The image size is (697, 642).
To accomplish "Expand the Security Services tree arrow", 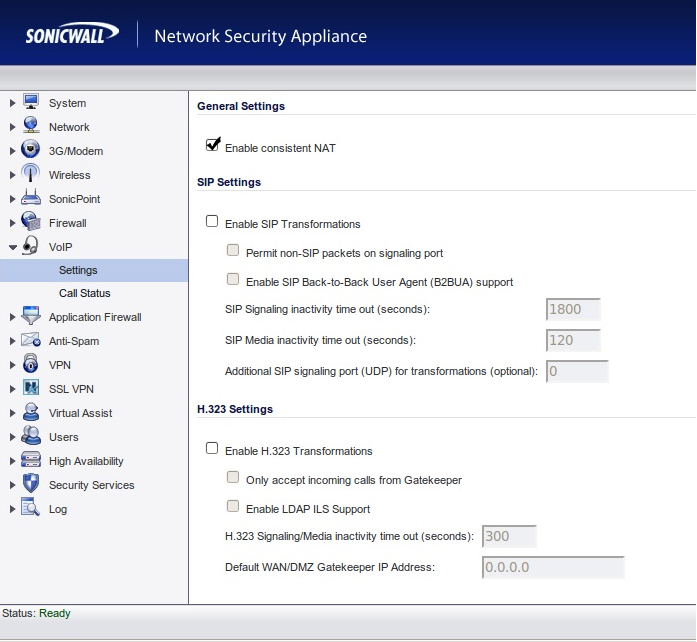I will click(x=12, y=486).
